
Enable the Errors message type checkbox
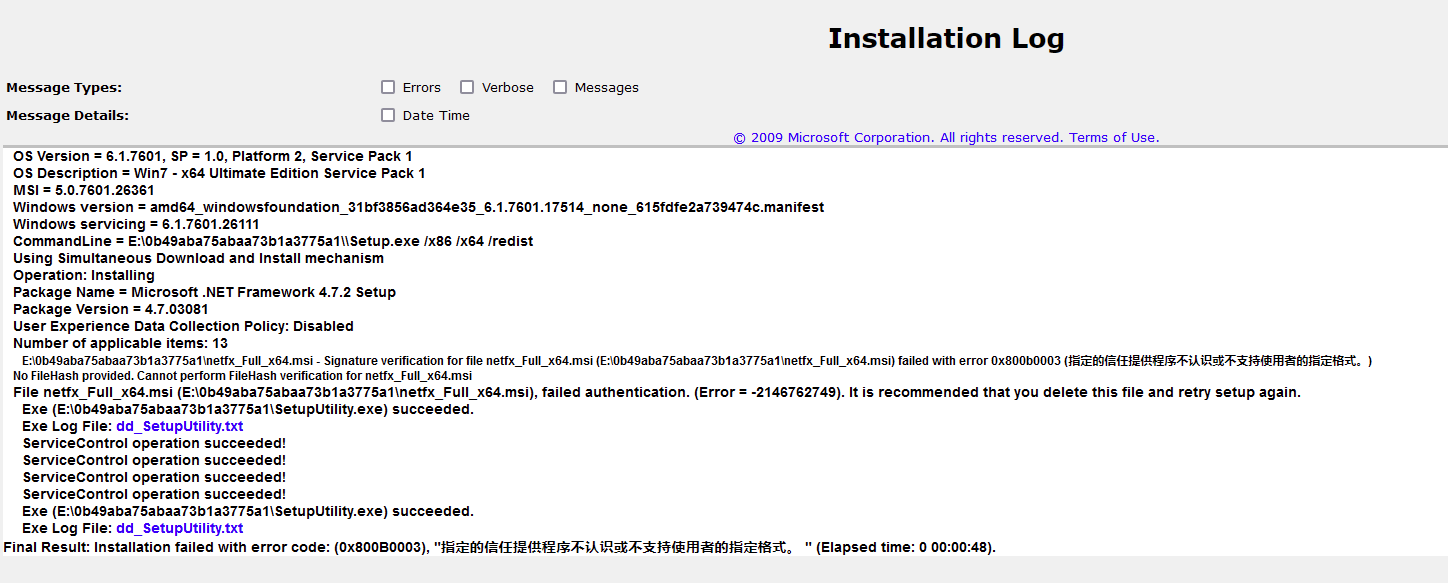tap(388, 87)
